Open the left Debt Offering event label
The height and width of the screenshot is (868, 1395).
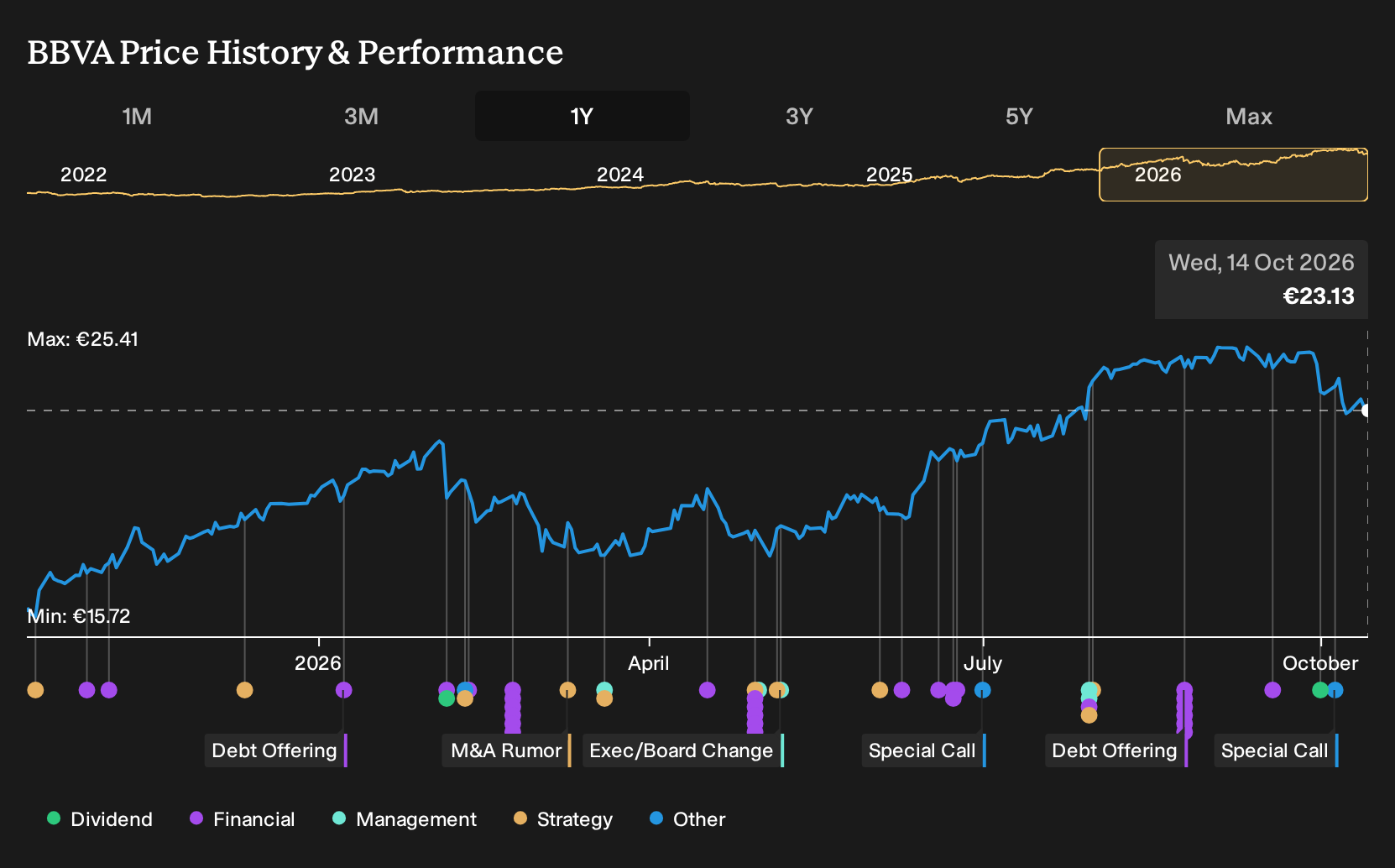click(275, 750)
